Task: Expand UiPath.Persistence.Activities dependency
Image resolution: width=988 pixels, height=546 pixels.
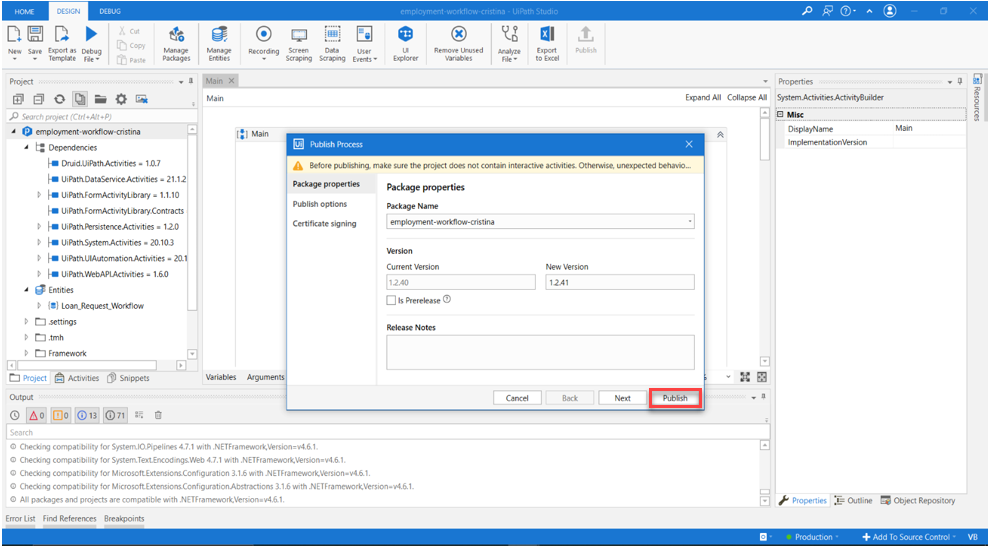Action: [x=39, y=227]
